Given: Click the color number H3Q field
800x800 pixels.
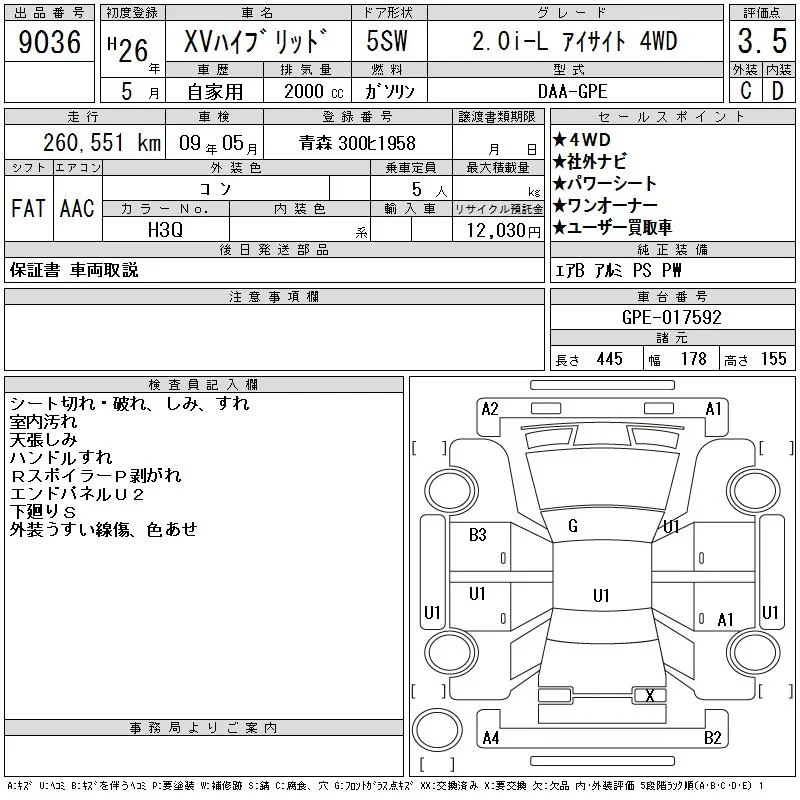Looking at the screenshot, I should pyautogui.click(x=165, y=230).
